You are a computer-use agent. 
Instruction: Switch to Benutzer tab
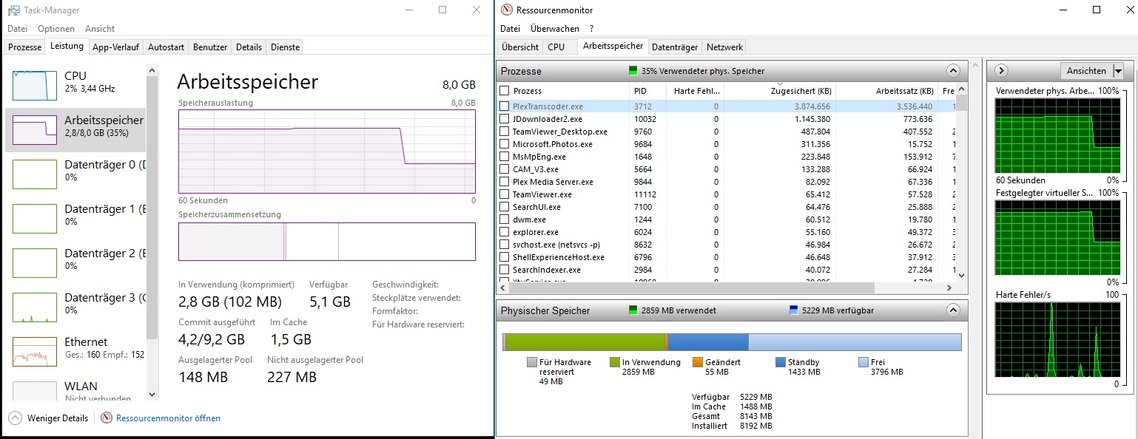(x=210, y=47)
